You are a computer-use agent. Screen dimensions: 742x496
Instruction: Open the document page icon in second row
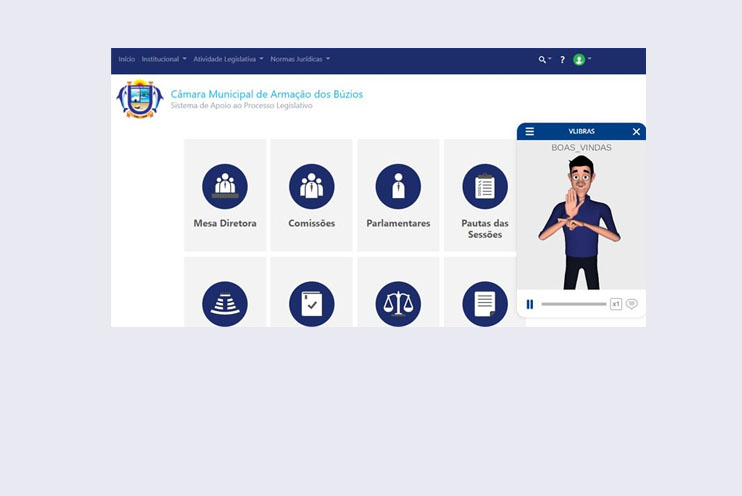coord(485,304)
